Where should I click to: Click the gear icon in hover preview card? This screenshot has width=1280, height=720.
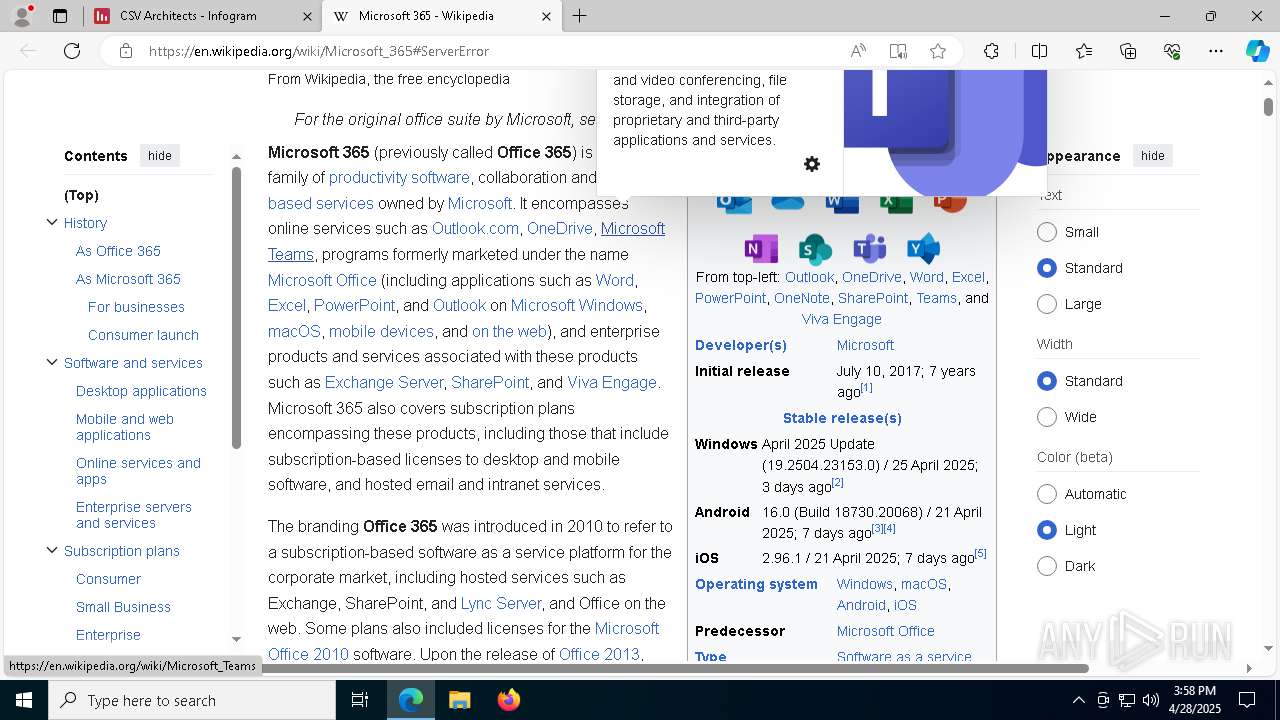[812, 164]
